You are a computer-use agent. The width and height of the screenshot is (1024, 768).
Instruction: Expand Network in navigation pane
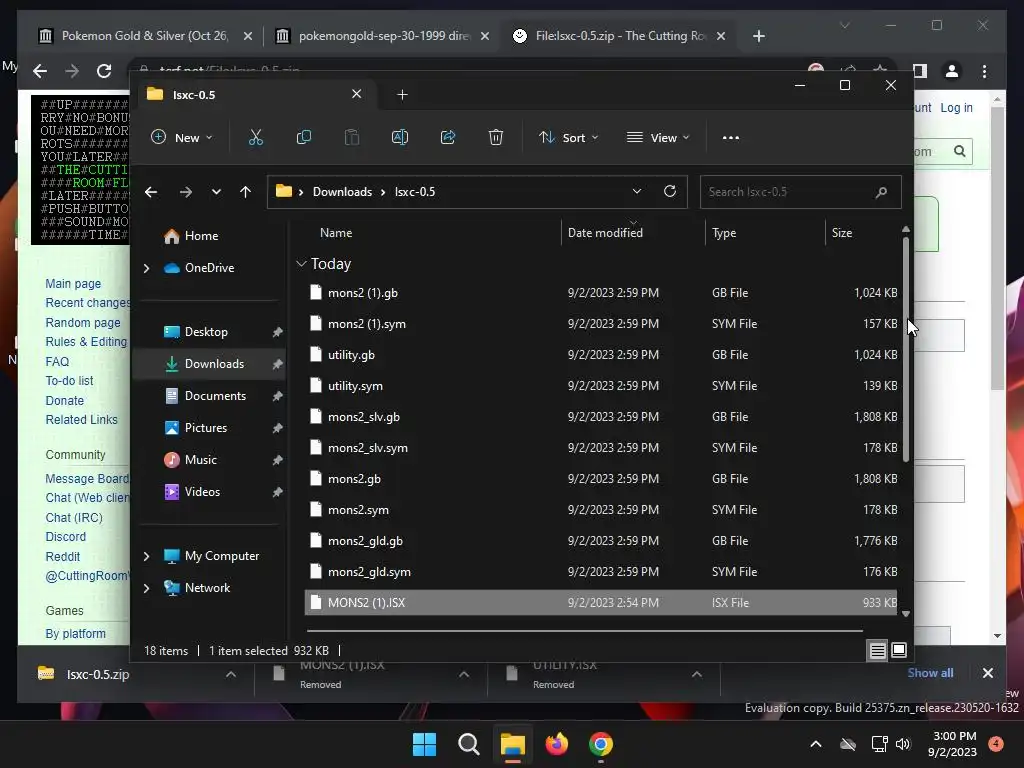pyautogui.click(x=146, y=588)
